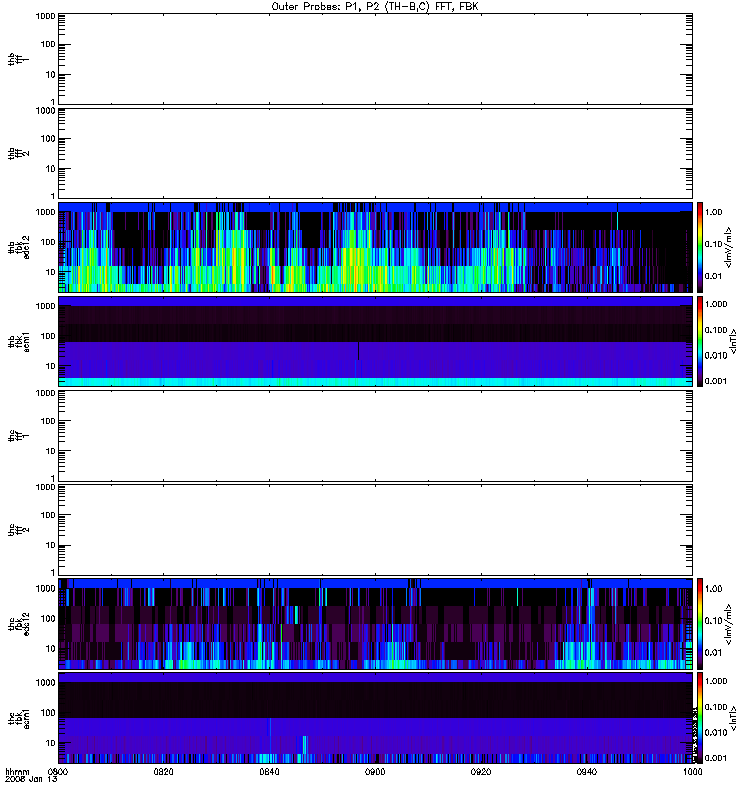Click the "thb fbk edc12" y-axis label

18,247
